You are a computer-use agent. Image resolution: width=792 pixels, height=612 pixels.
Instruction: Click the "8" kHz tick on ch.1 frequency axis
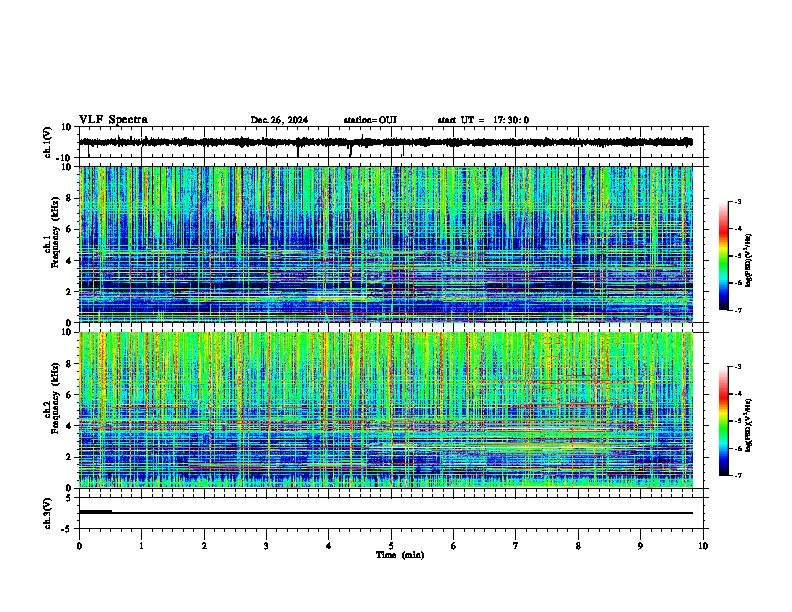tap(69, 198)
